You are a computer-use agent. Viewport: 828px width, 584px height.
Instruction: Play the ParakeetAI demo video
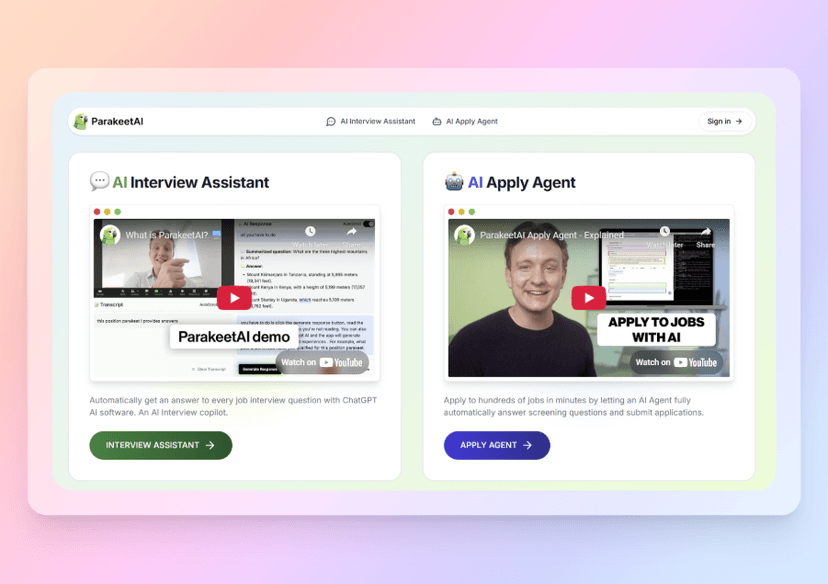click(234, 298)
